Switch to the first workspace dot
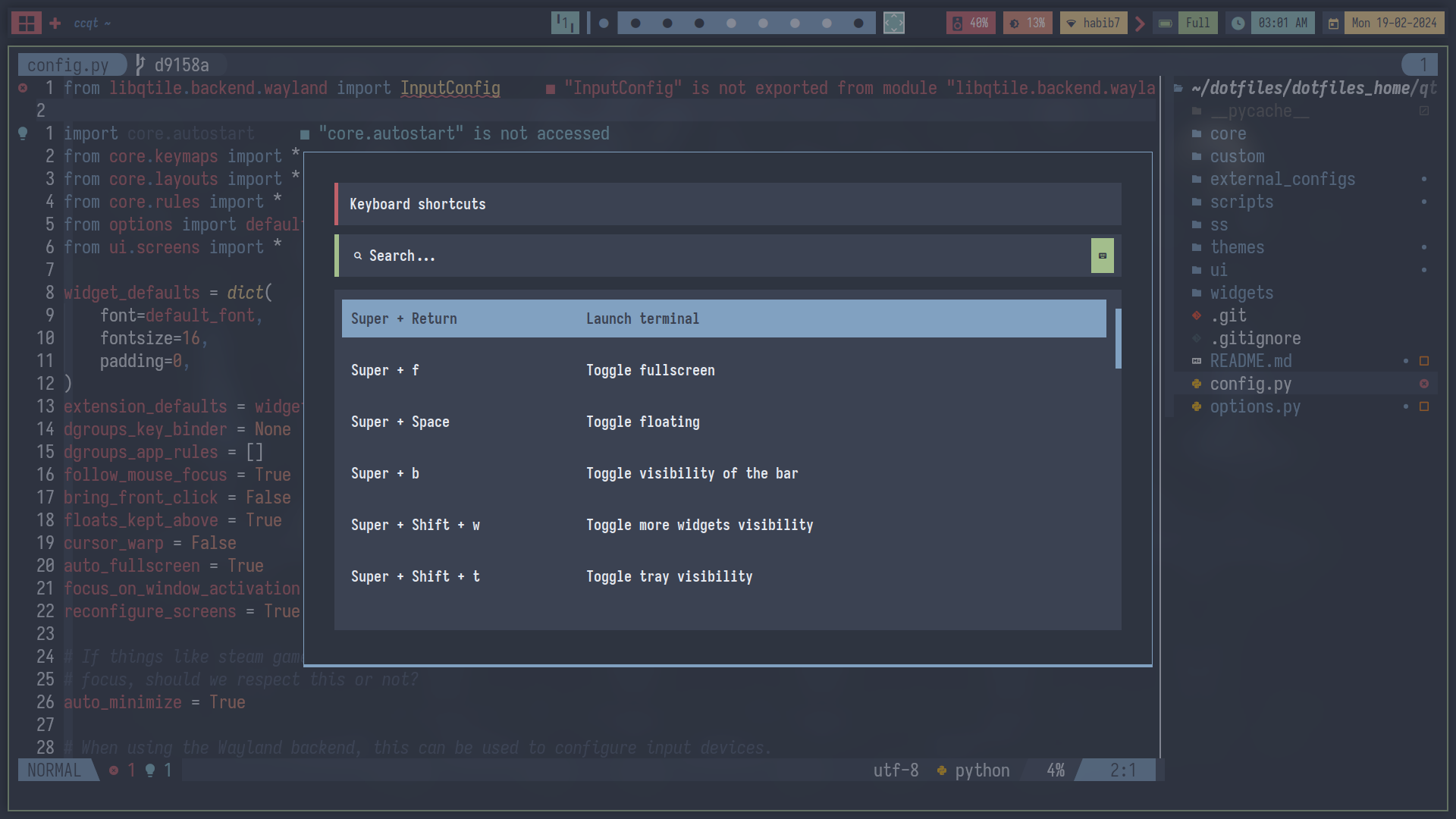 [604, 24]
